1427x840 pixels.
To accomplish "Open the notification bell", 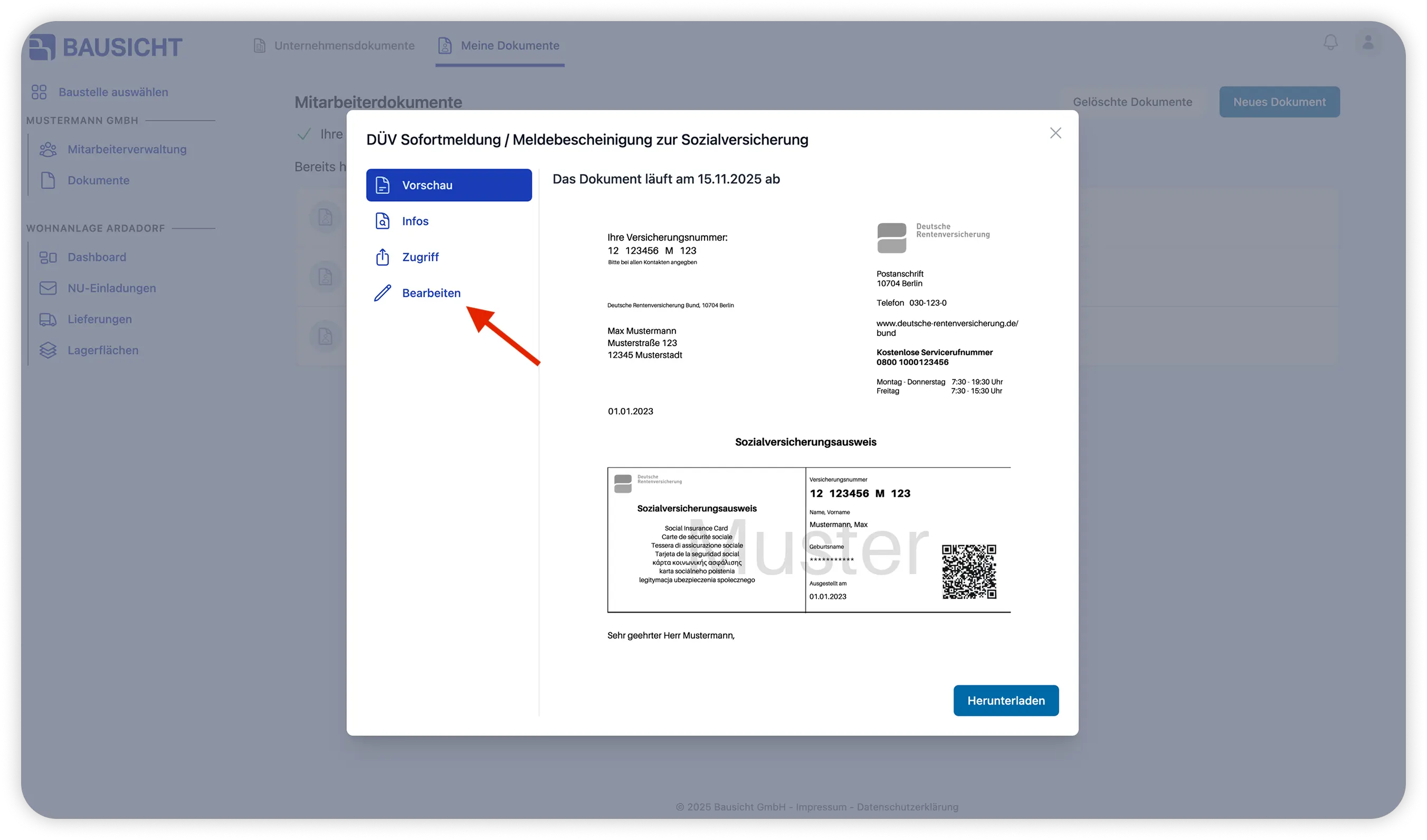I will point(1330,42).
